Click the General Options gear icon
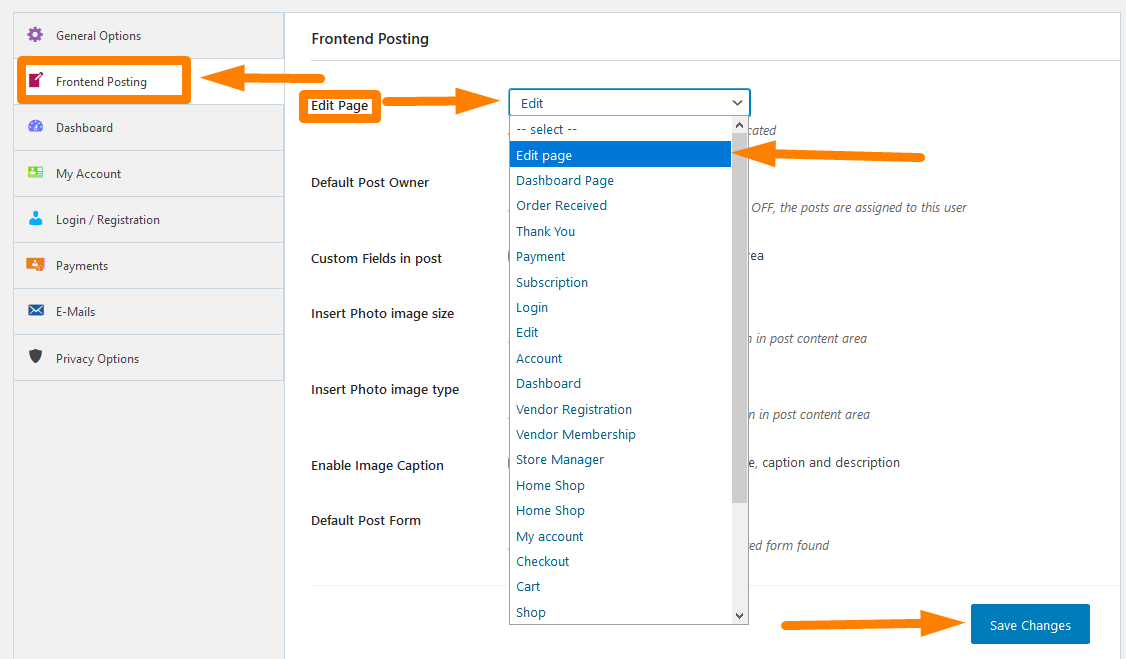 pyautogui.click(x=35, y=34)
